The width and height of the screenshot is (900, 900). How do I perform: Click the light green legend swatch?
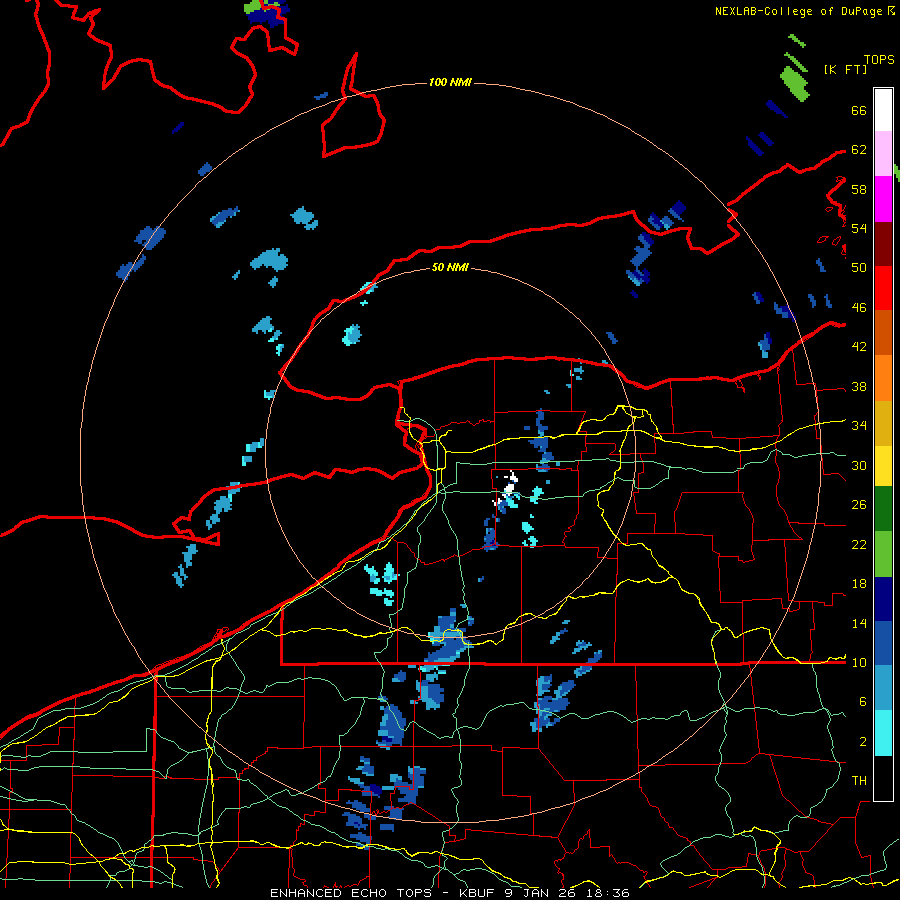pos(883,554)
